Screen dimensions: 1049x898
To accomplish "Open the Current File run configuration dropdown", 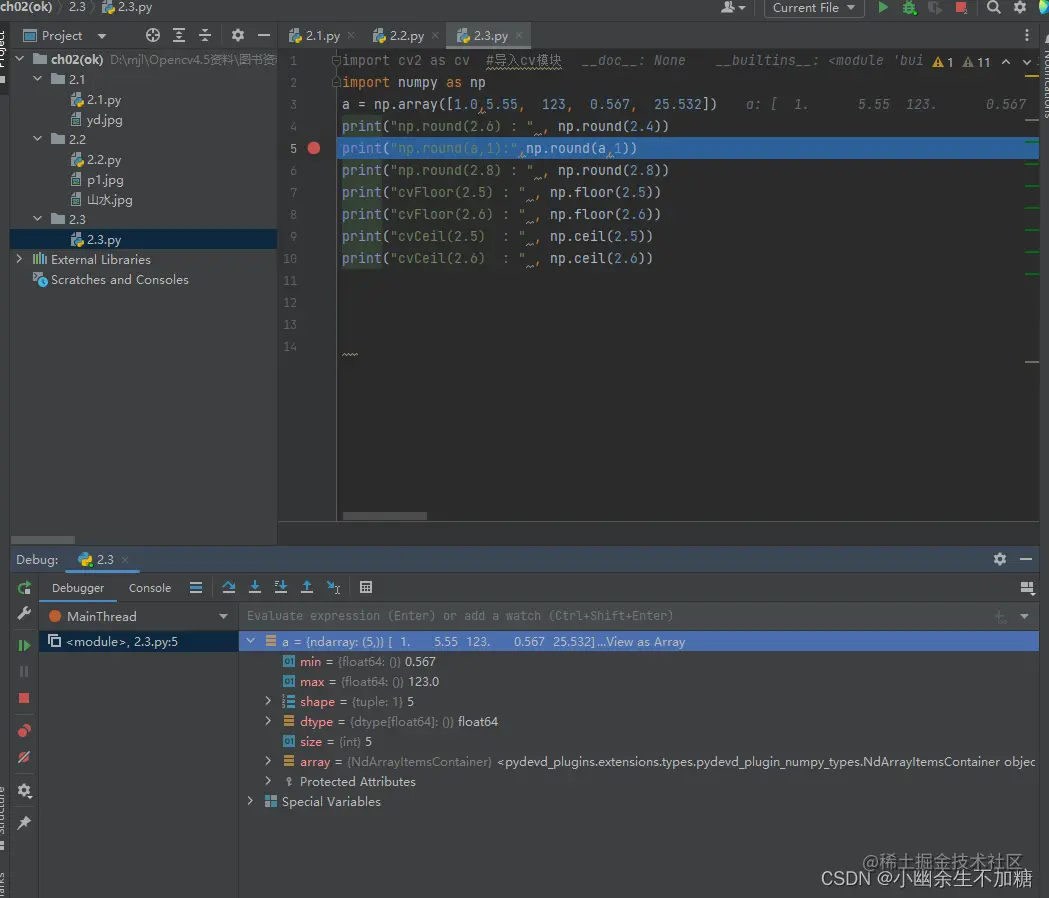I will (x=814, y=7).
